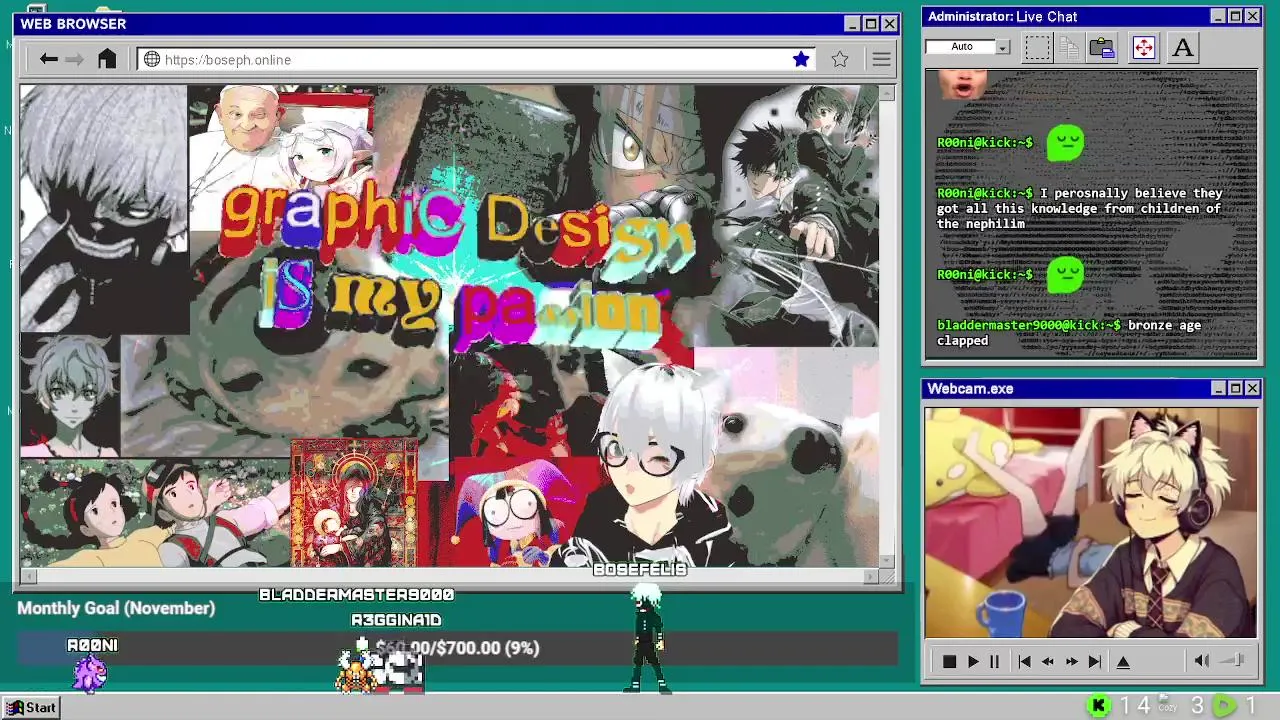Pause playback in Webcam.exe
This screenshot has width=1280, height=720.
click(994, 662)
